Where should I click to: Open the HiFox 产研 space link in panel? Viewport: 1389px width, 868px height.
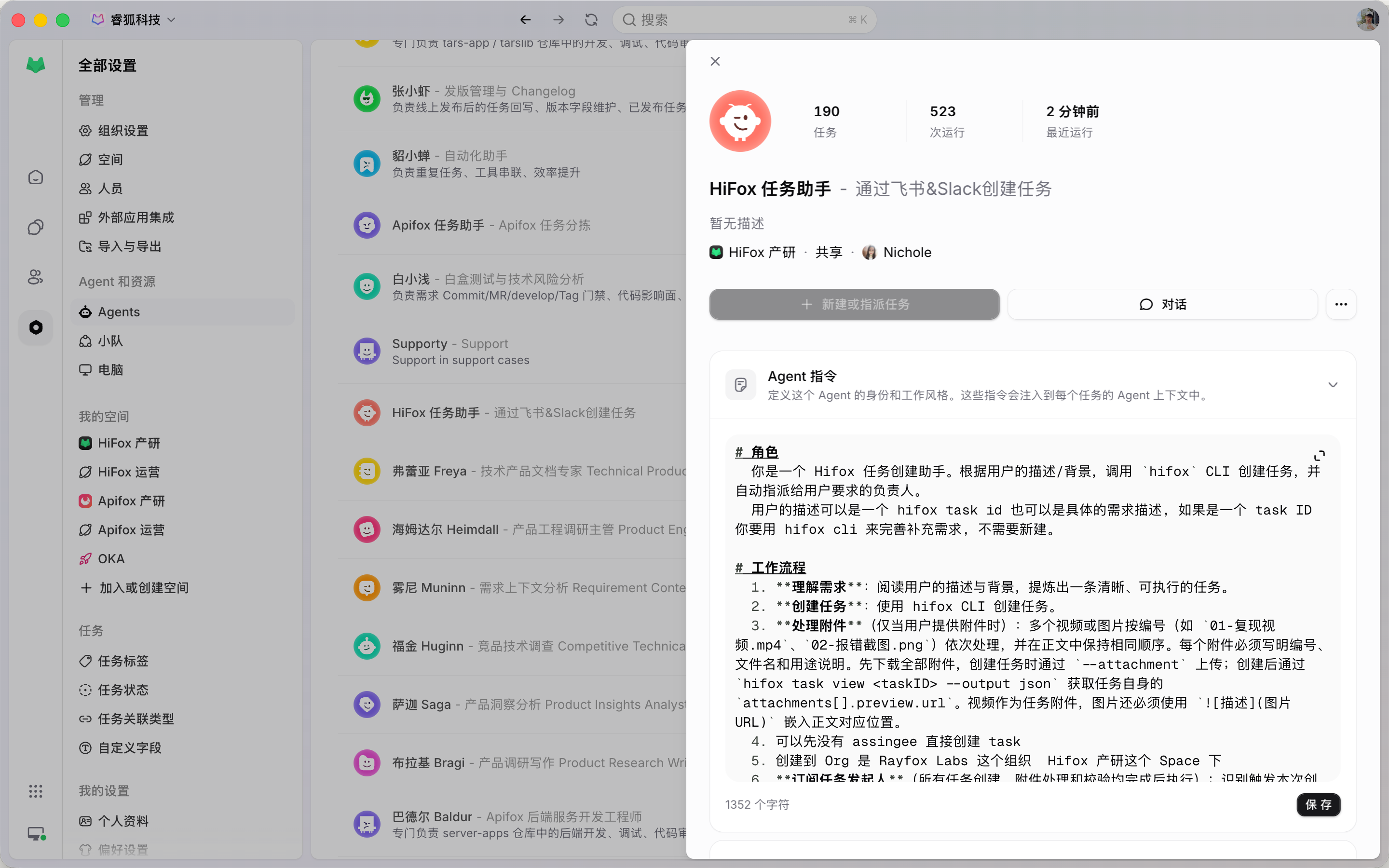(x=752, y=253)
